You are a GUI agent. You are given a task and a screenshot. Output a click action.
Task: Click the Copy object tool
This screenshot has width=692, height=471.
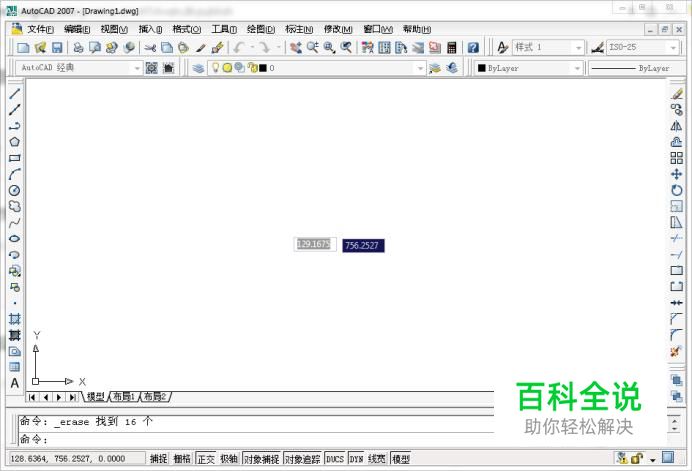pos(677,109)
